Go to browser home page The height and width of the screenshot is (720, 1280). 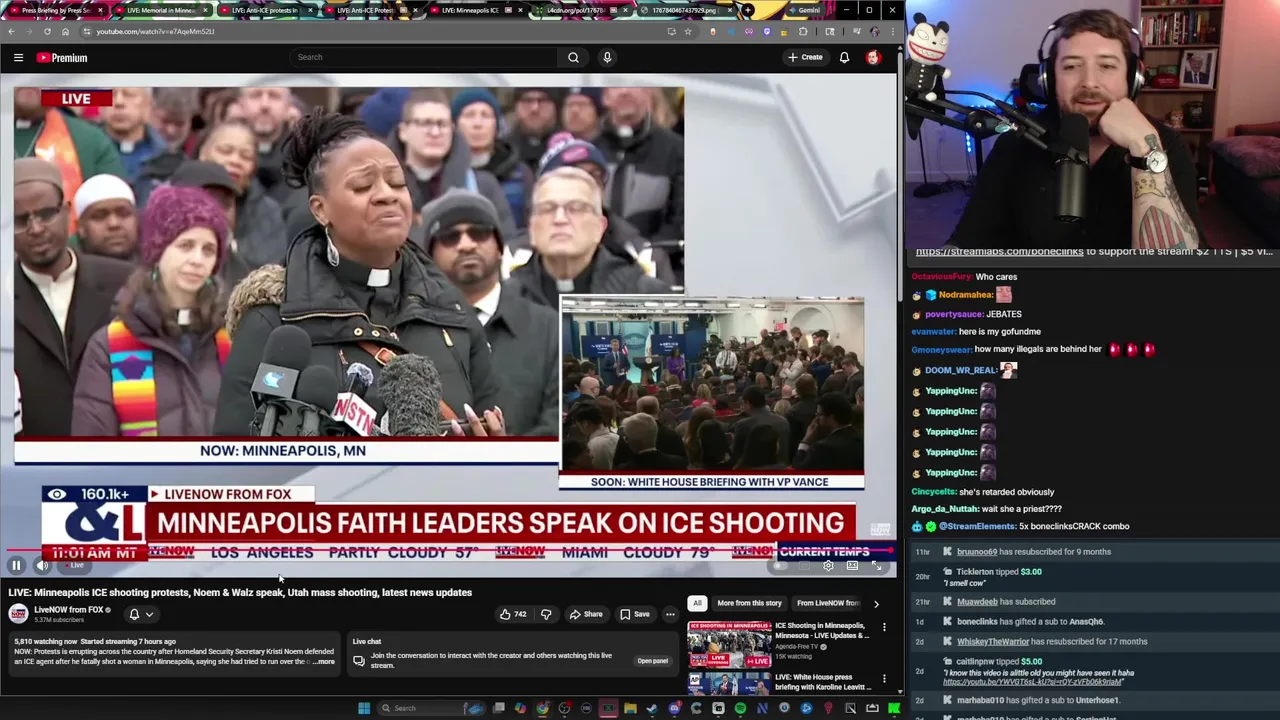65,31
